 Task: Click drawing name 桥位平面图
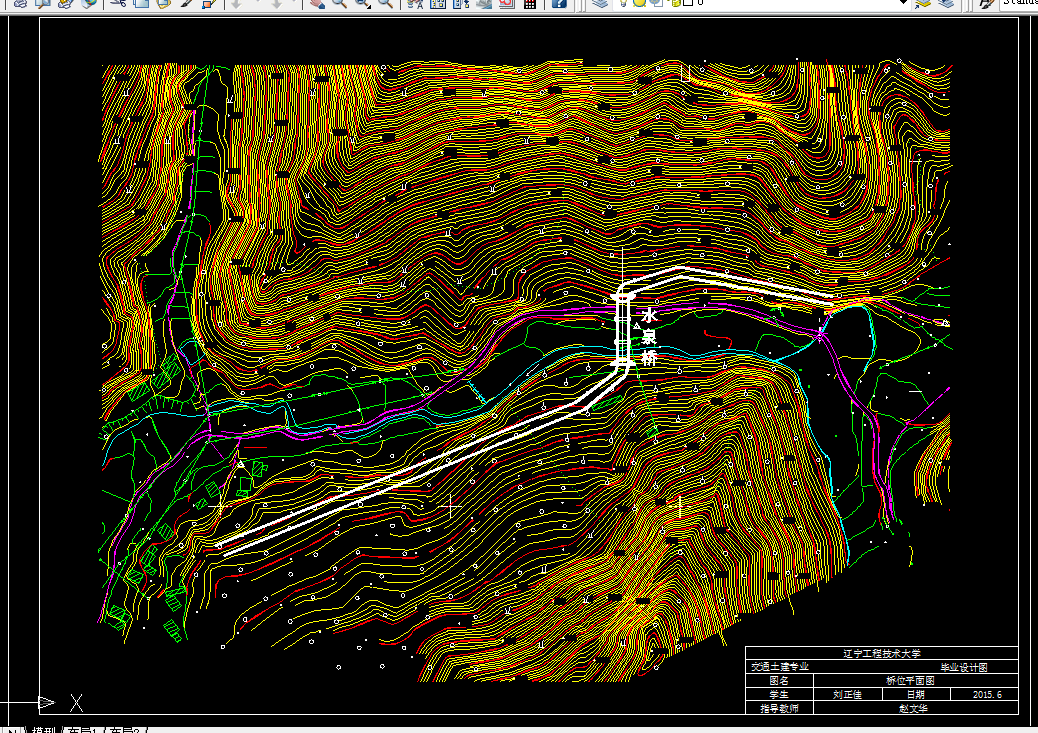[910, 681]
